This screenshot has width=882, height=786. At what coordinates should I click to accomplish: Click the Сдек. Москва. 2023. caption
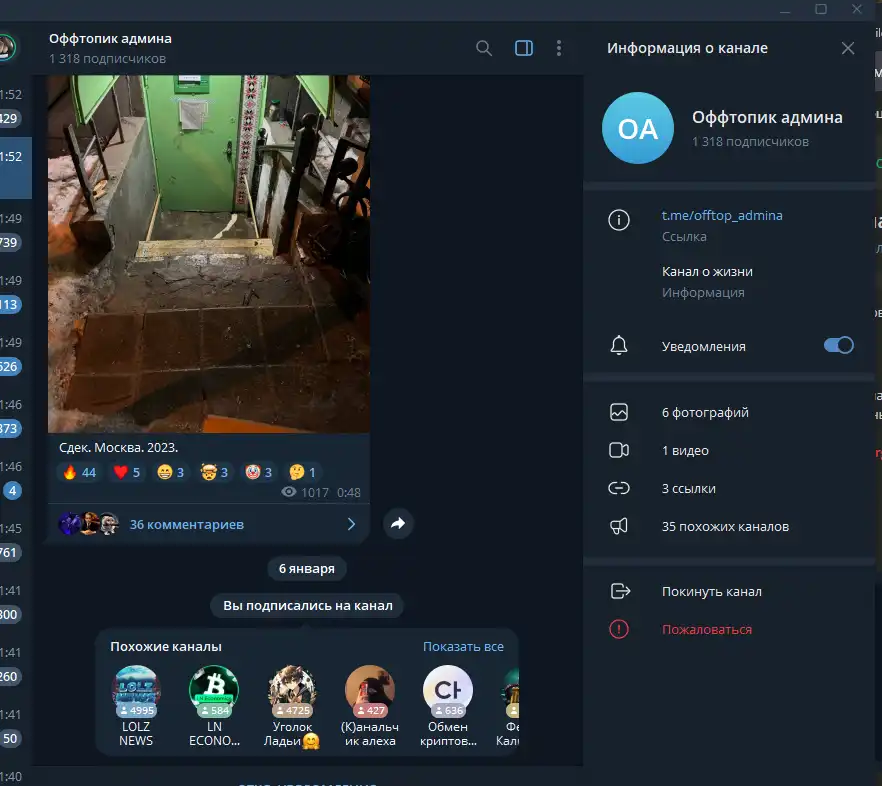click(119, 448)
